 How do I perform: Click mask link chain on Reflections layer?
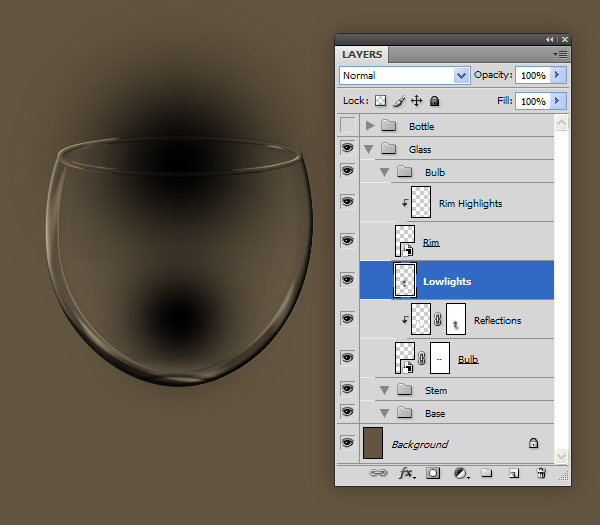coord(438,319)
